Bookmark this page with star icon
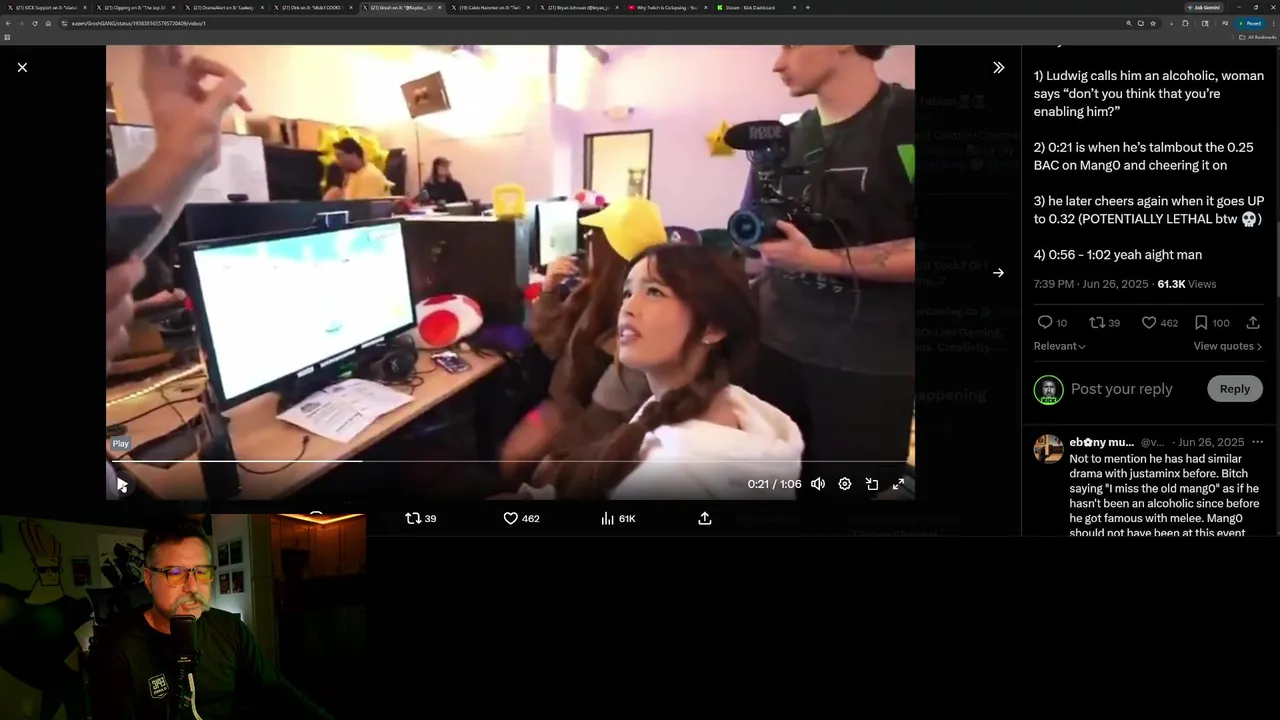The height and width of the screenshot is (720, 1280). (x=1153, y=23)
